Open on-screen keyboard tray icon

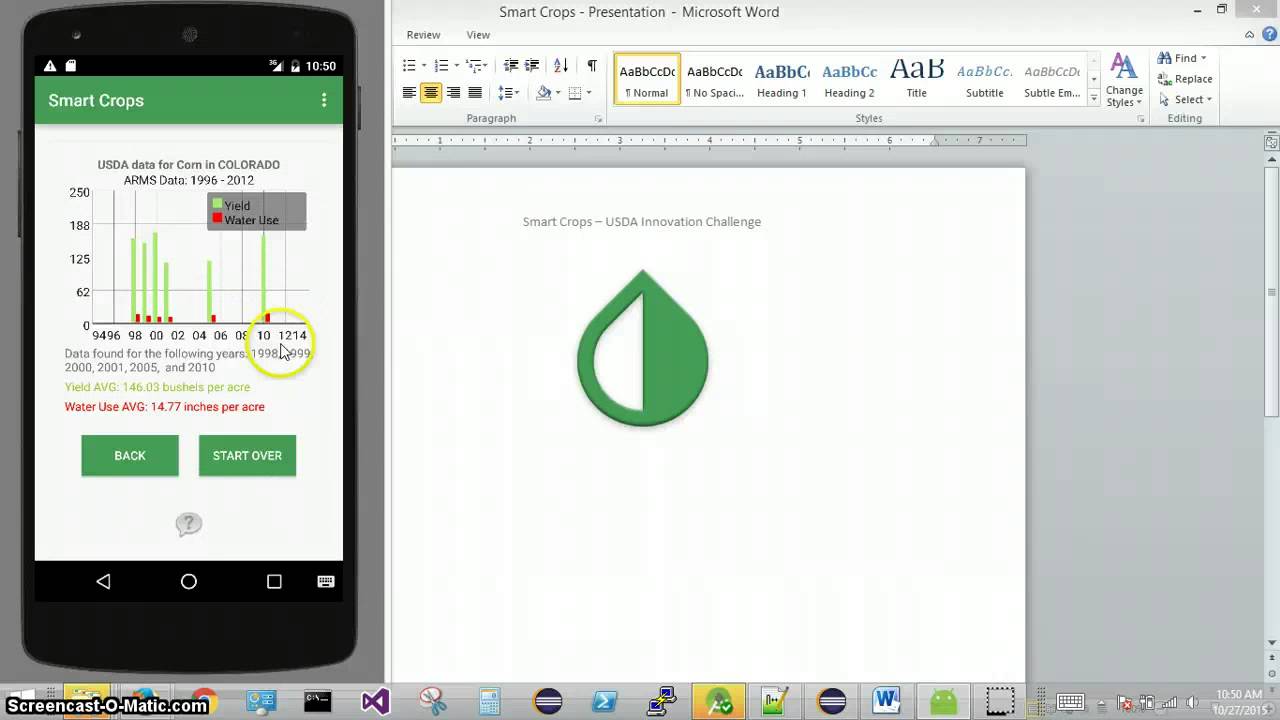click(x=1070, y=701)
